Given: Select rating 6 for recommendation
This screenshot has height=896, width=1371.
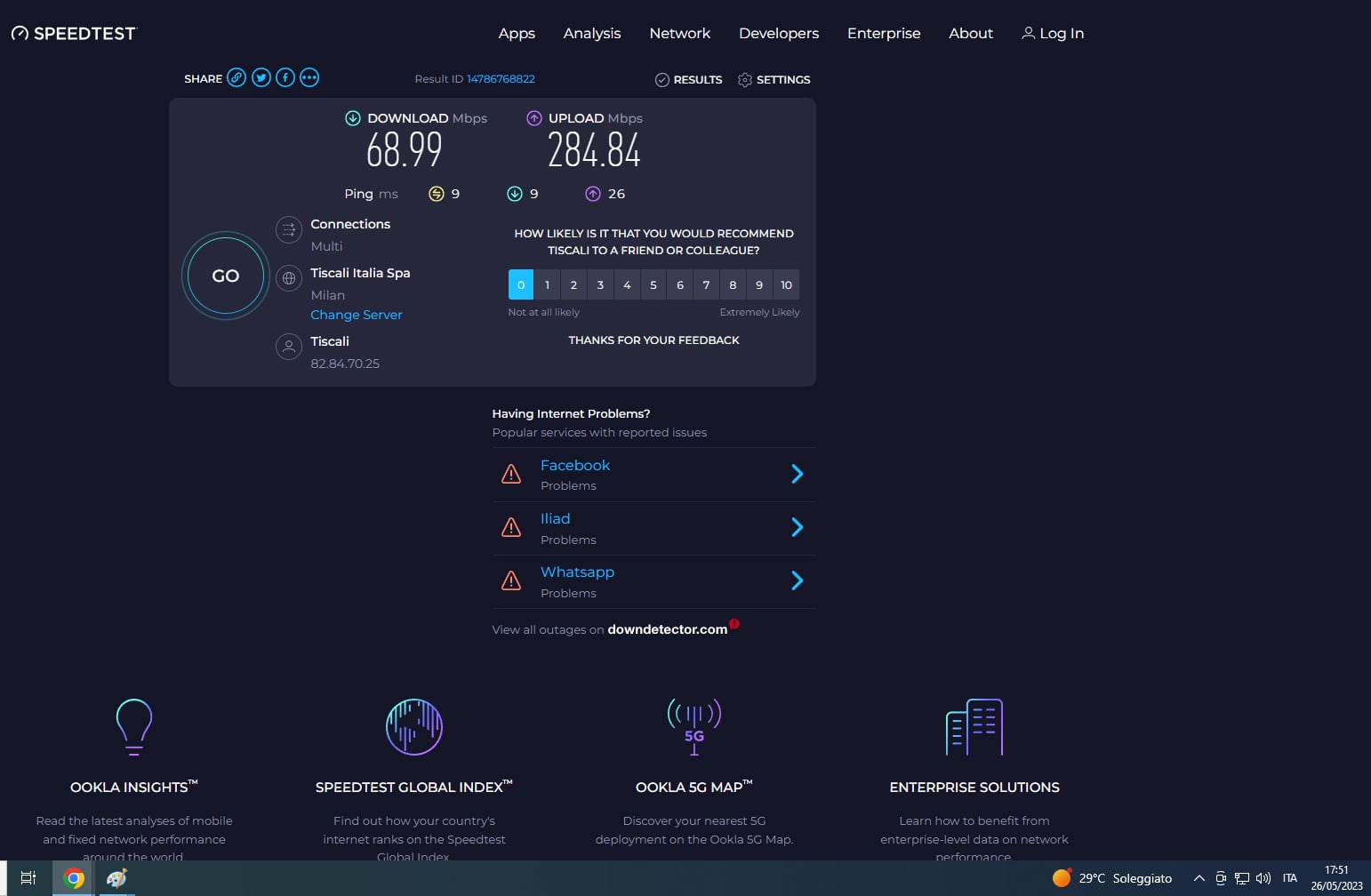Looking at the screenshot, I should 680,284.
